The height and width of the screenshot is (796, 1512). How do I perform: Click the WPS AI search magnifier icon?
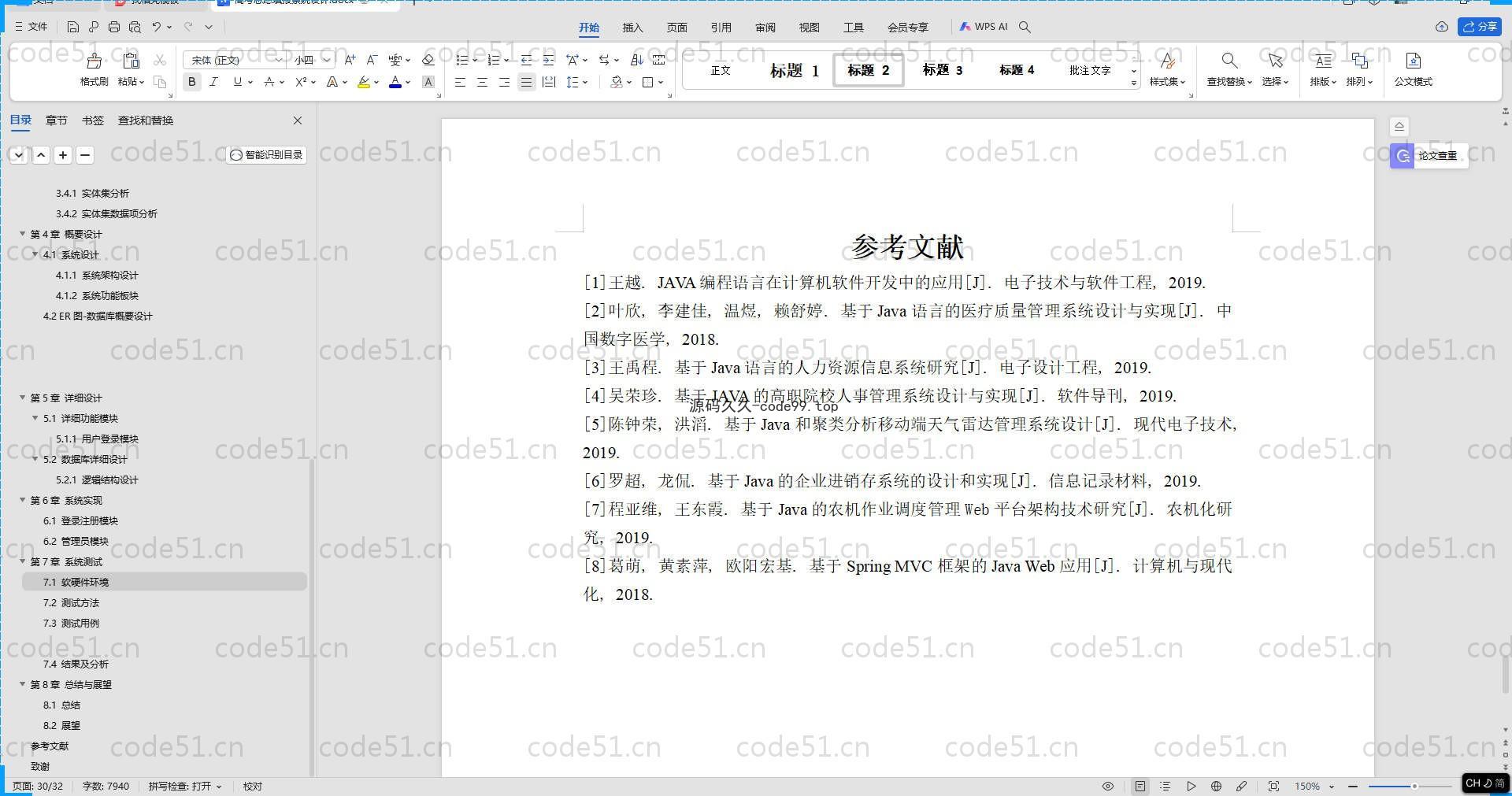click(1025, 27)
